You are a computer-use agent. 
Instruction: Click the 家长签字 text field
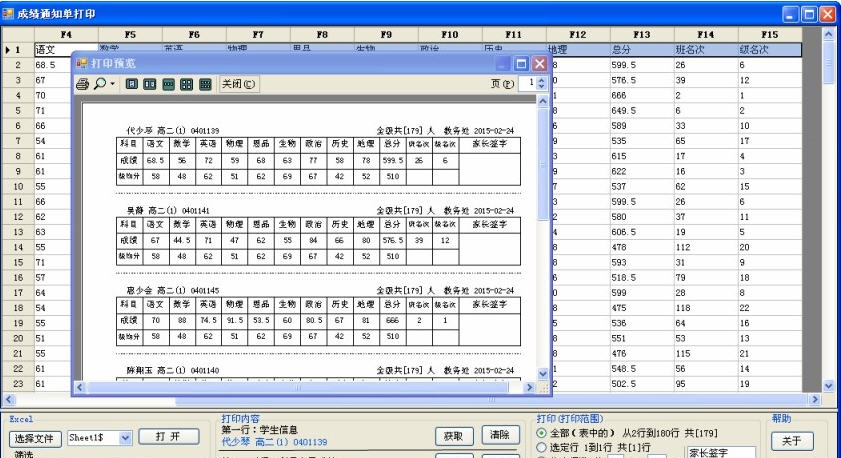(721, 453)
